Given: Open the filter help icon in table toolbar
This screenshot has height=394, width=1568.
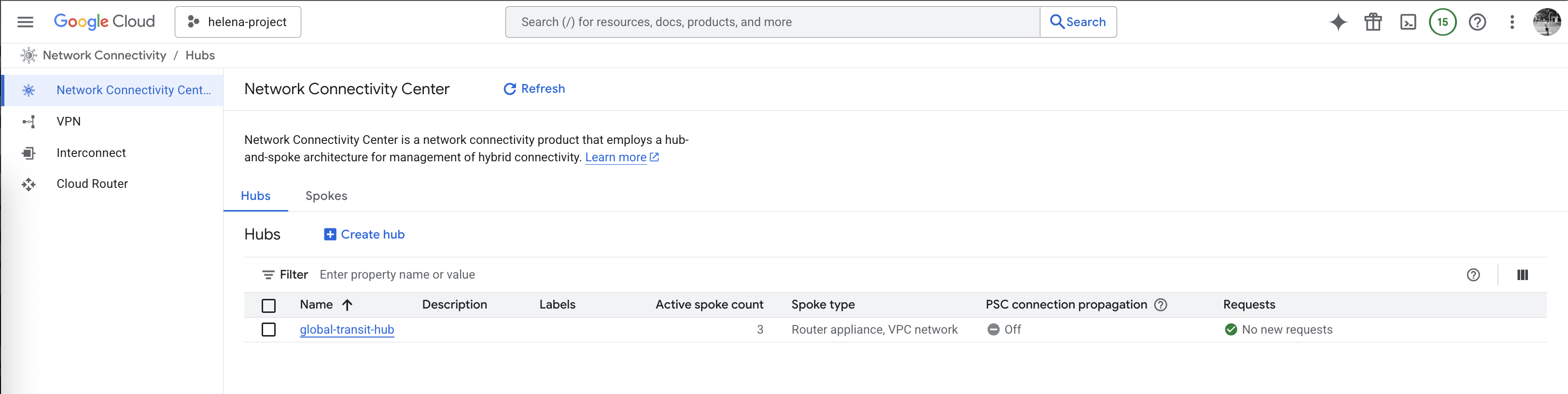Looking at the screenshot, I should [x=1473, y=275].
